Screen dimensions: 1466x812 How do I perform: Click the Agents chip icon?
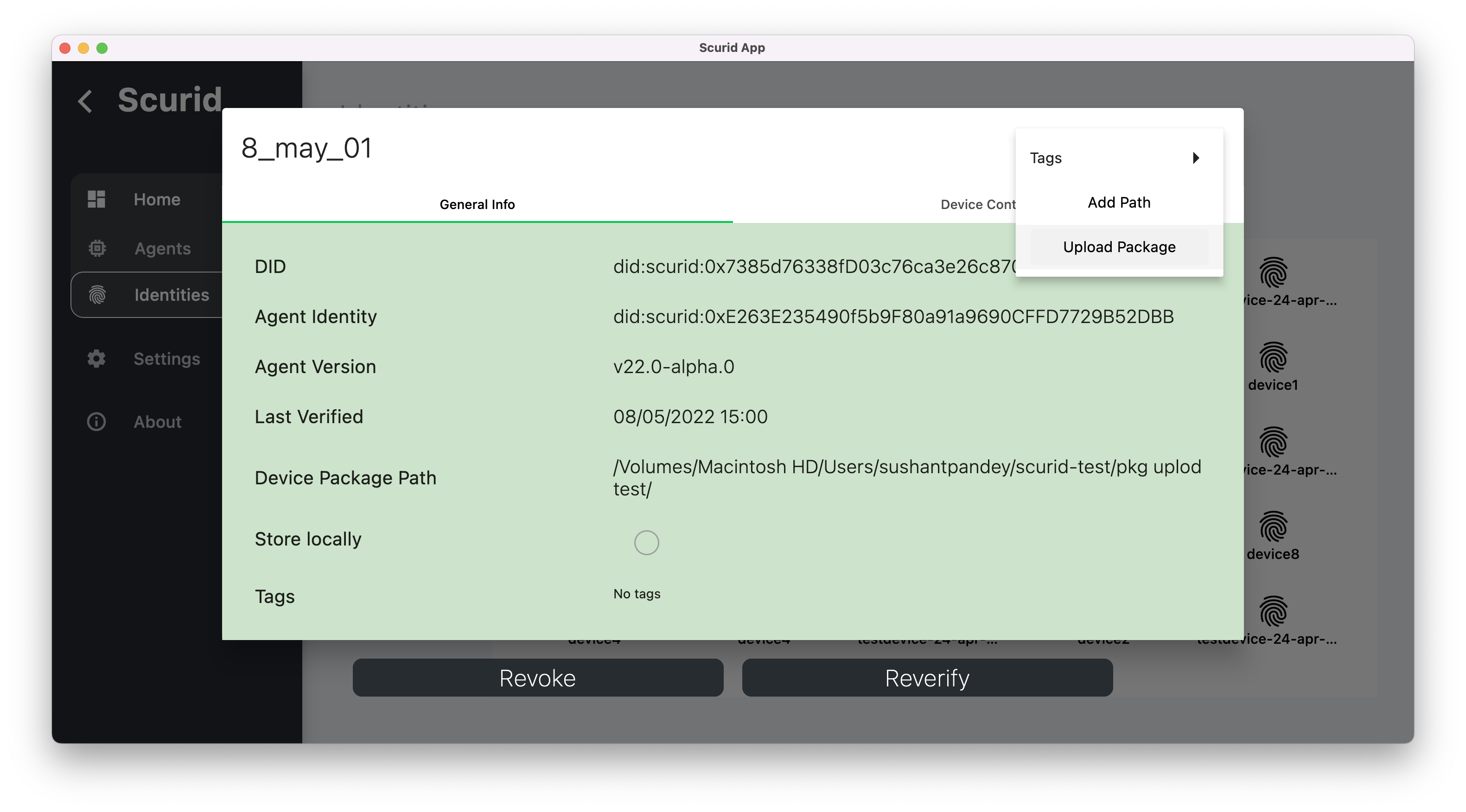click(97, 248)
